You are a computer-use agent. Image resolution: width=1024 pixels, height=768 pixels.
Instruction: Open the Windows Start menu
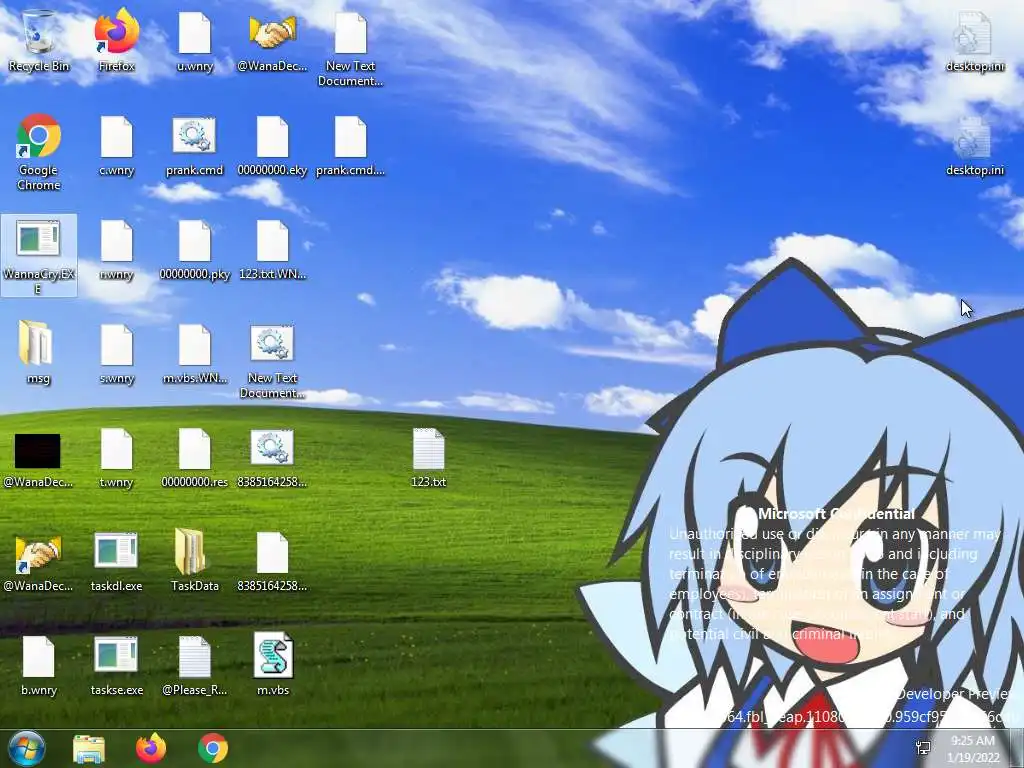tap(27, 748)
